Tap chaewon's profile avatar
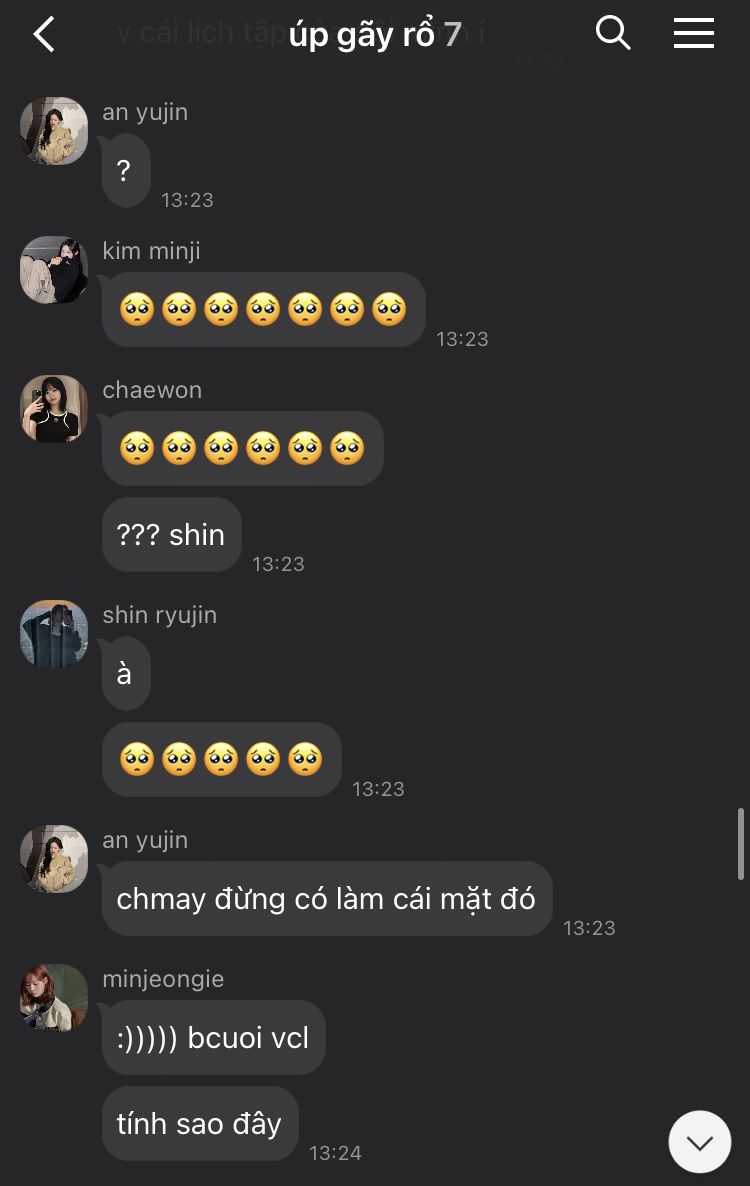This screenshot has width=750, height=1186. (x=54, y=409)
